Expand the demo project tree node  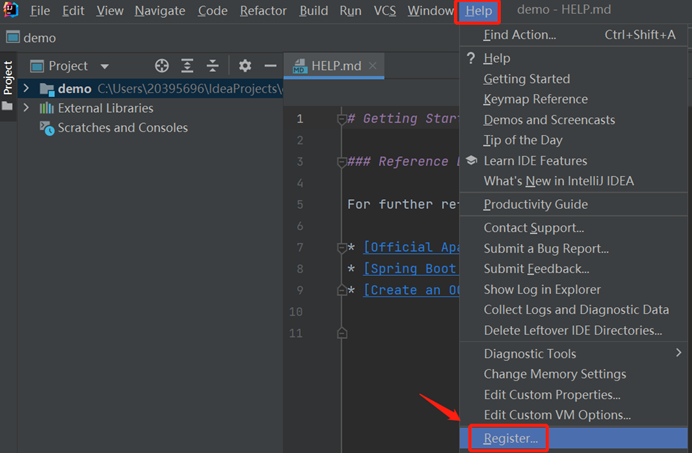pos(26,88)
